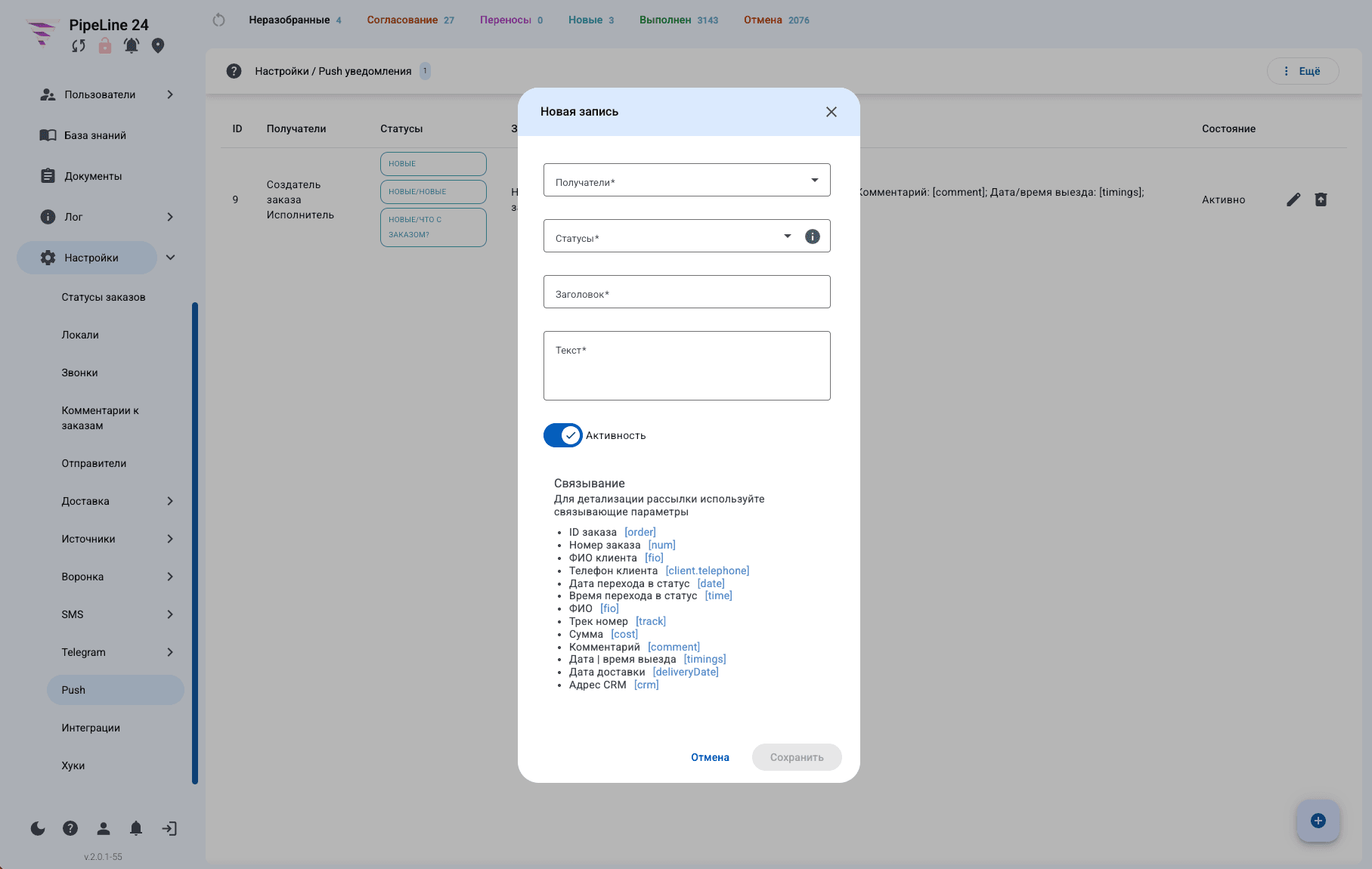
Task: Open notifications bell at sidebar bottom
Action: coord(136,828)
